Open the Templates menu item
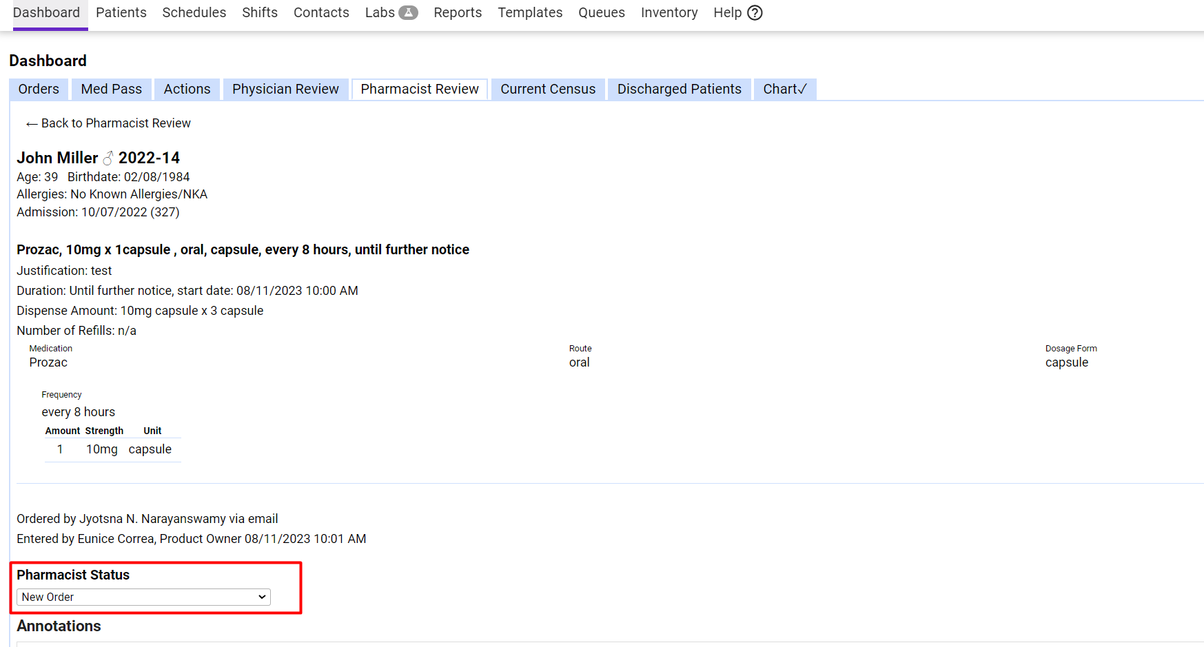 click(x=530, y=13)
